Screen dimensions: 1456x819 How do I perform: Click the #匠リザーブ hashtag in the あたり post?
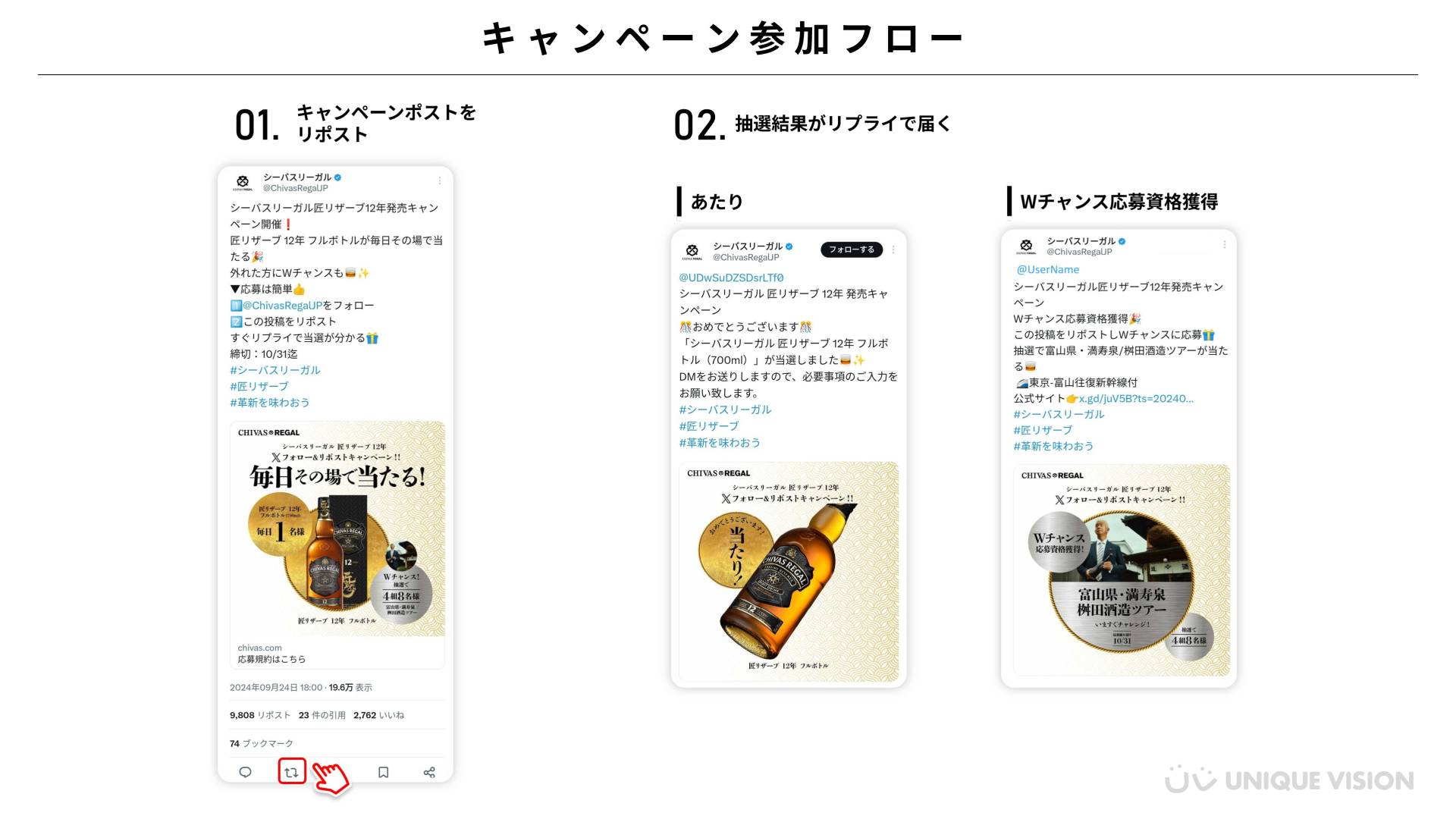coord(708,426)
